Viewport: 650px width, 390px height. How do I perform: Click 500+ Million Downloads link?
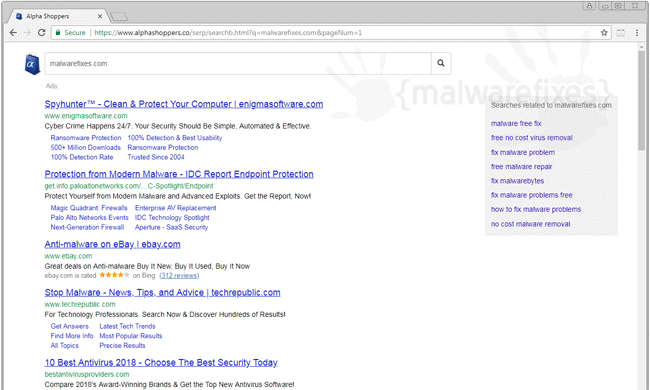click(x=85, y=148)
